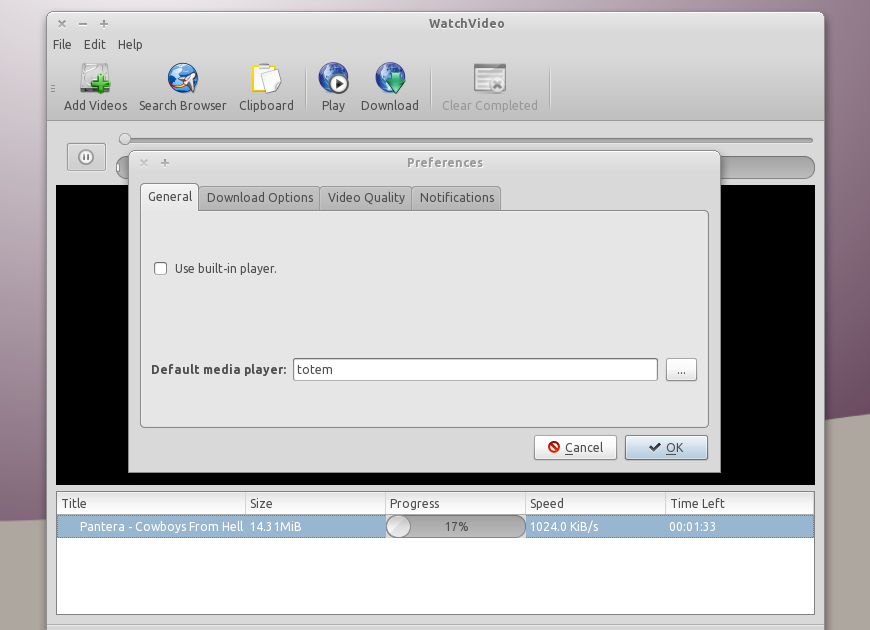Dismiss Preferences using Cancel
This screenshot has width=870, height=630.
[x=575, y=447]
